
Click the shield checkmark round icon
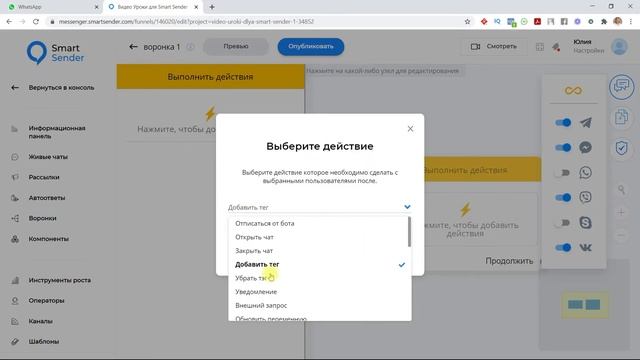(621, 148)
